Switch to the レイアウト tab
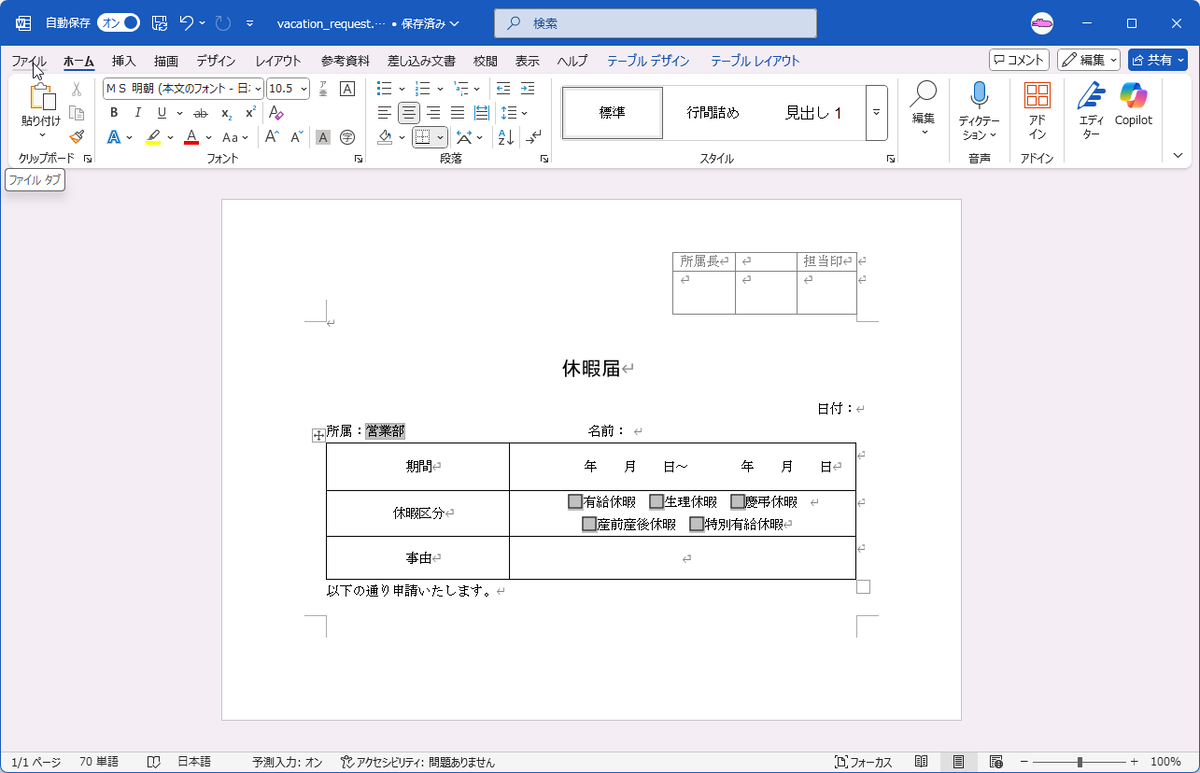 coord(278,61)
